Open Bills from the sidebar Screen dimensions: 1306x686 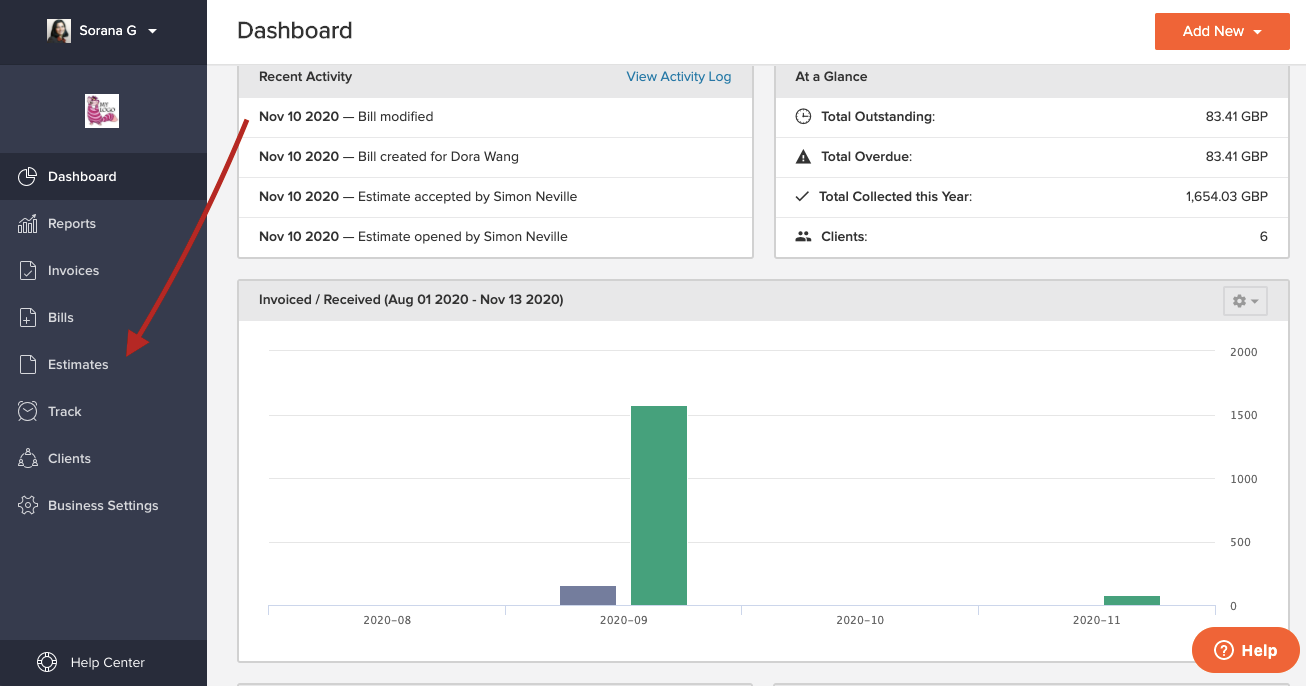(x=103, y=318)
